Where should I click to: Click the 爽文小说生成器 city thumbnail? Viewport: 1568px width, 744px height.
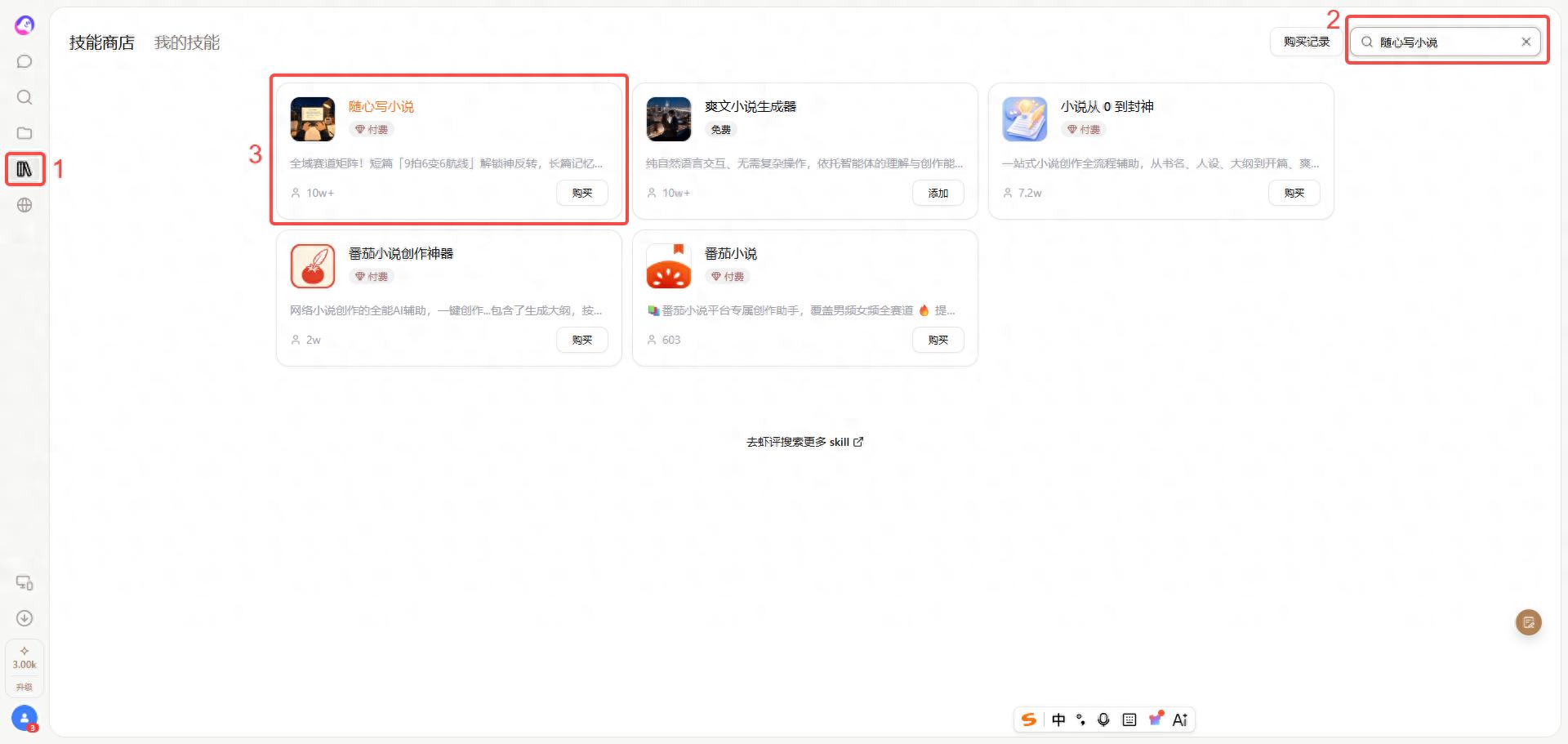(669, 119)
